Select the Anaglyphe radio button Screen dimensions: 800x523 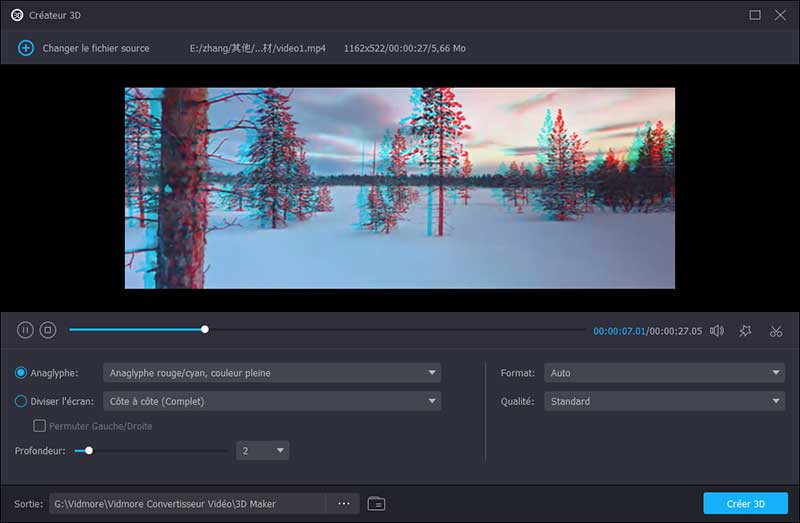(20, 373)
